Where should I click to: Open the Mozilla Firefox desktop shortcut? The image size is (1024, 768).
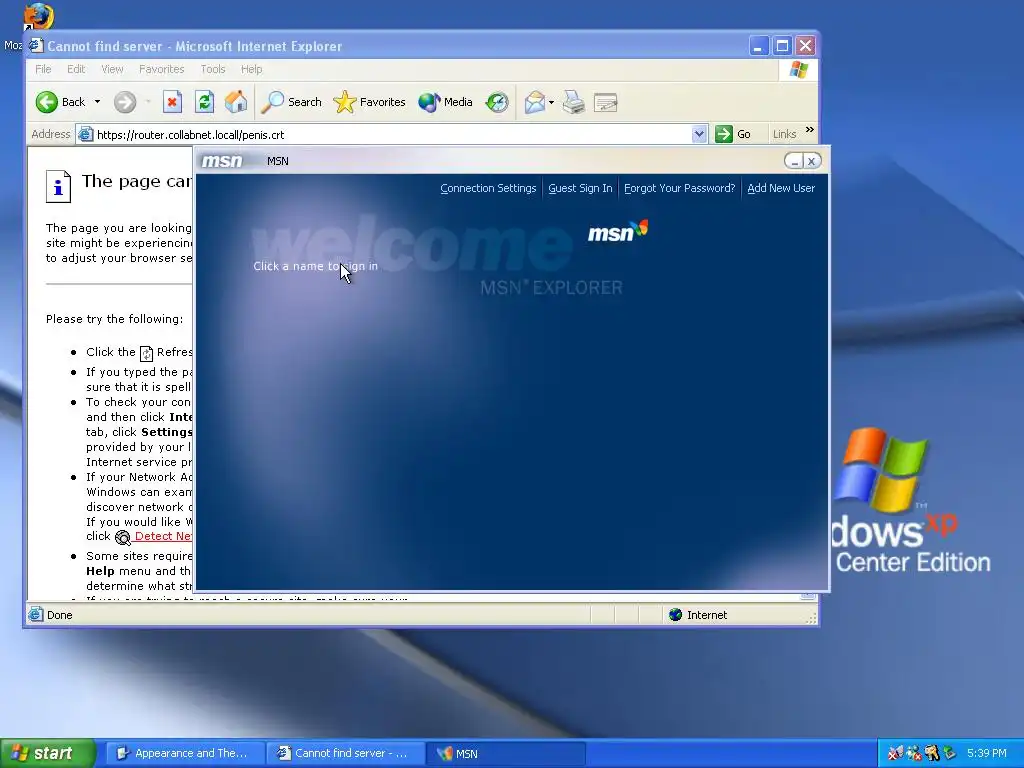[x=38, y=18]
